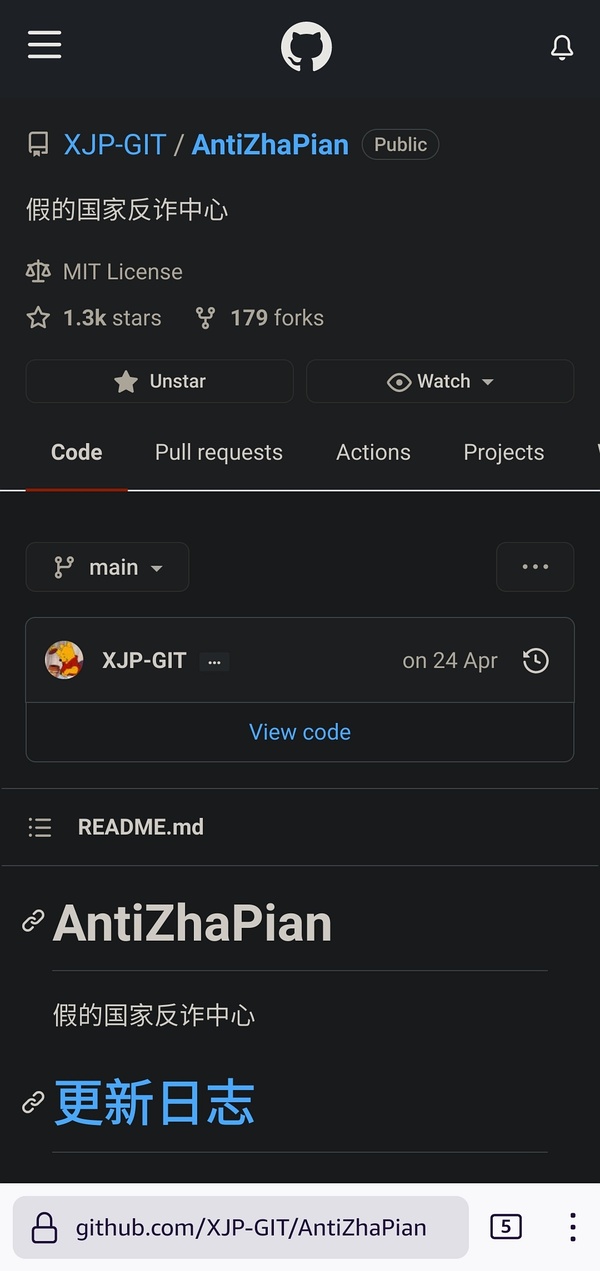This screenshot has height=1271, width=600.
Task: Open the Projects tab
Action: point(503,453)
